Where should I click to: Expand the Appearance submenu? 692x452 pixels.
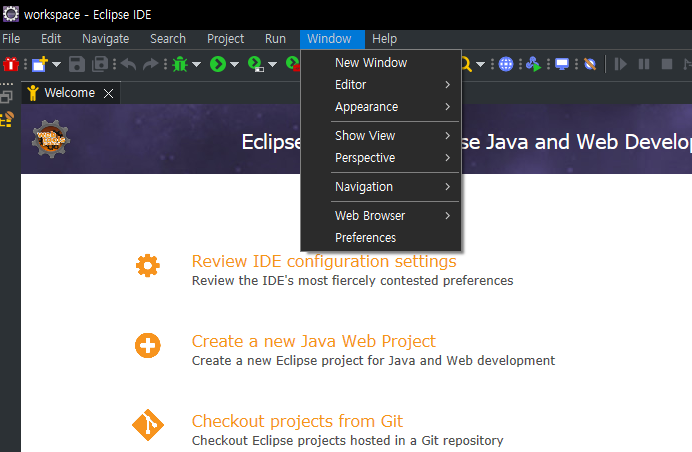(381, 107)
